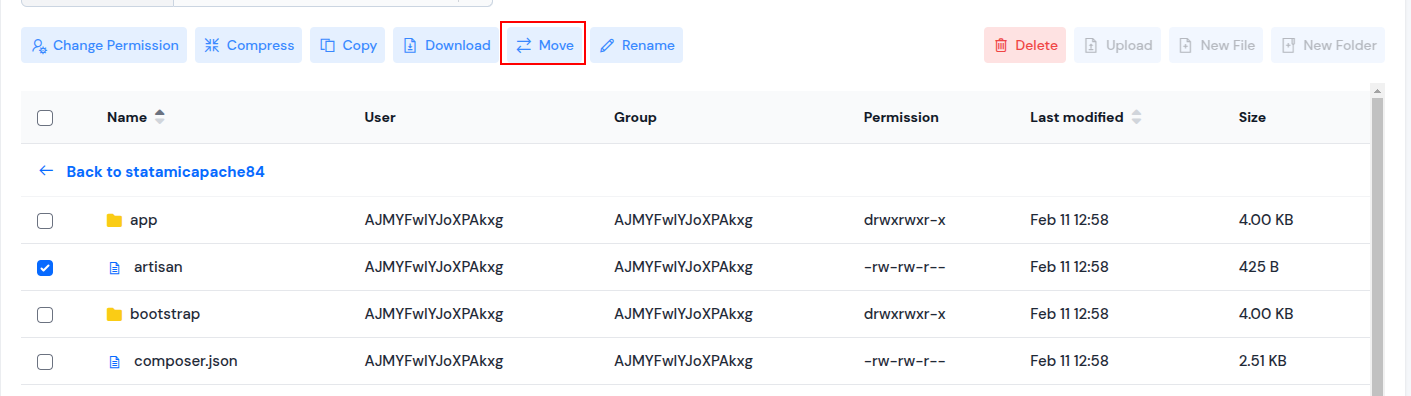The height and width of the screenshot is (396, 1411).
Task: Click the New Folder button
Action: point(1328,45)
